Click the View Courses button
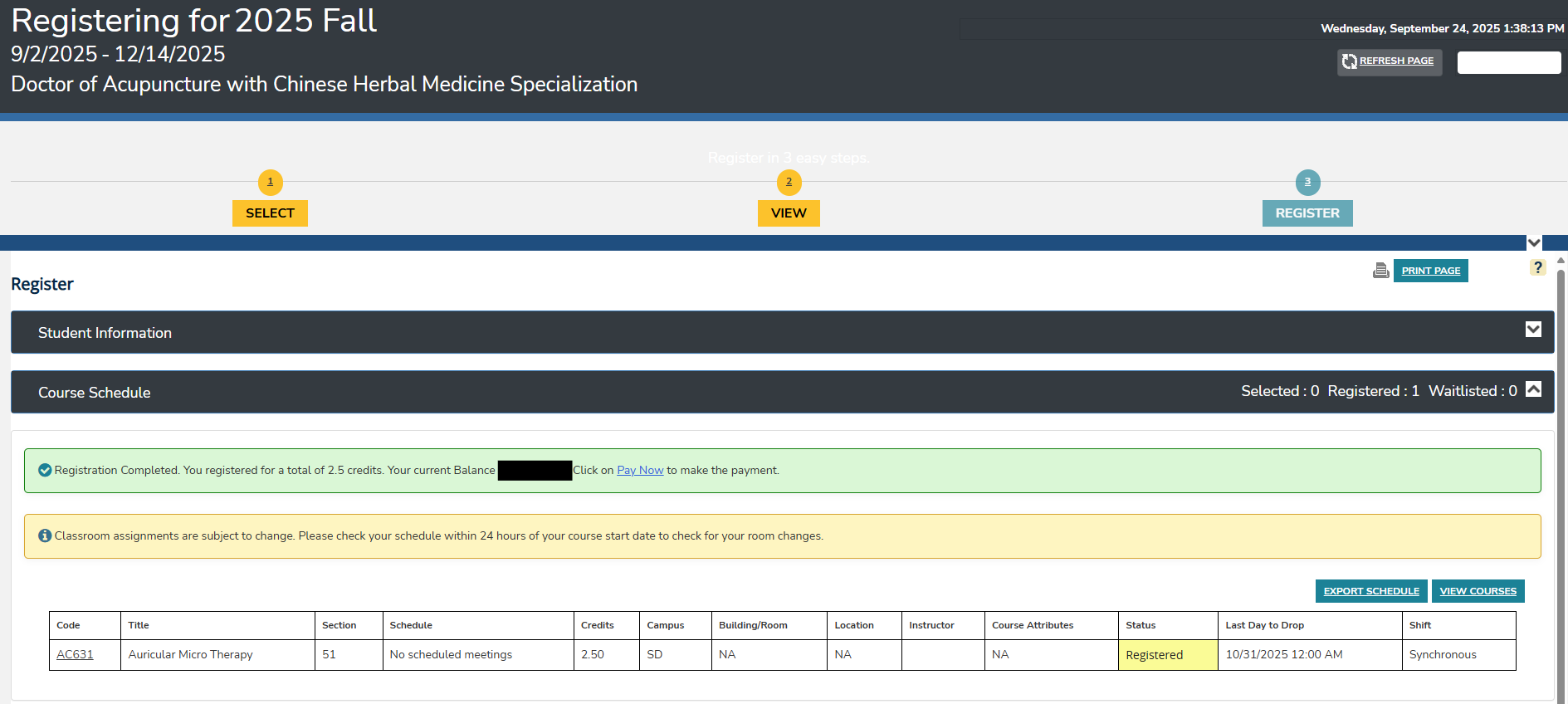The width and height of the screenshot is (1568, 704). (1478, 591)
